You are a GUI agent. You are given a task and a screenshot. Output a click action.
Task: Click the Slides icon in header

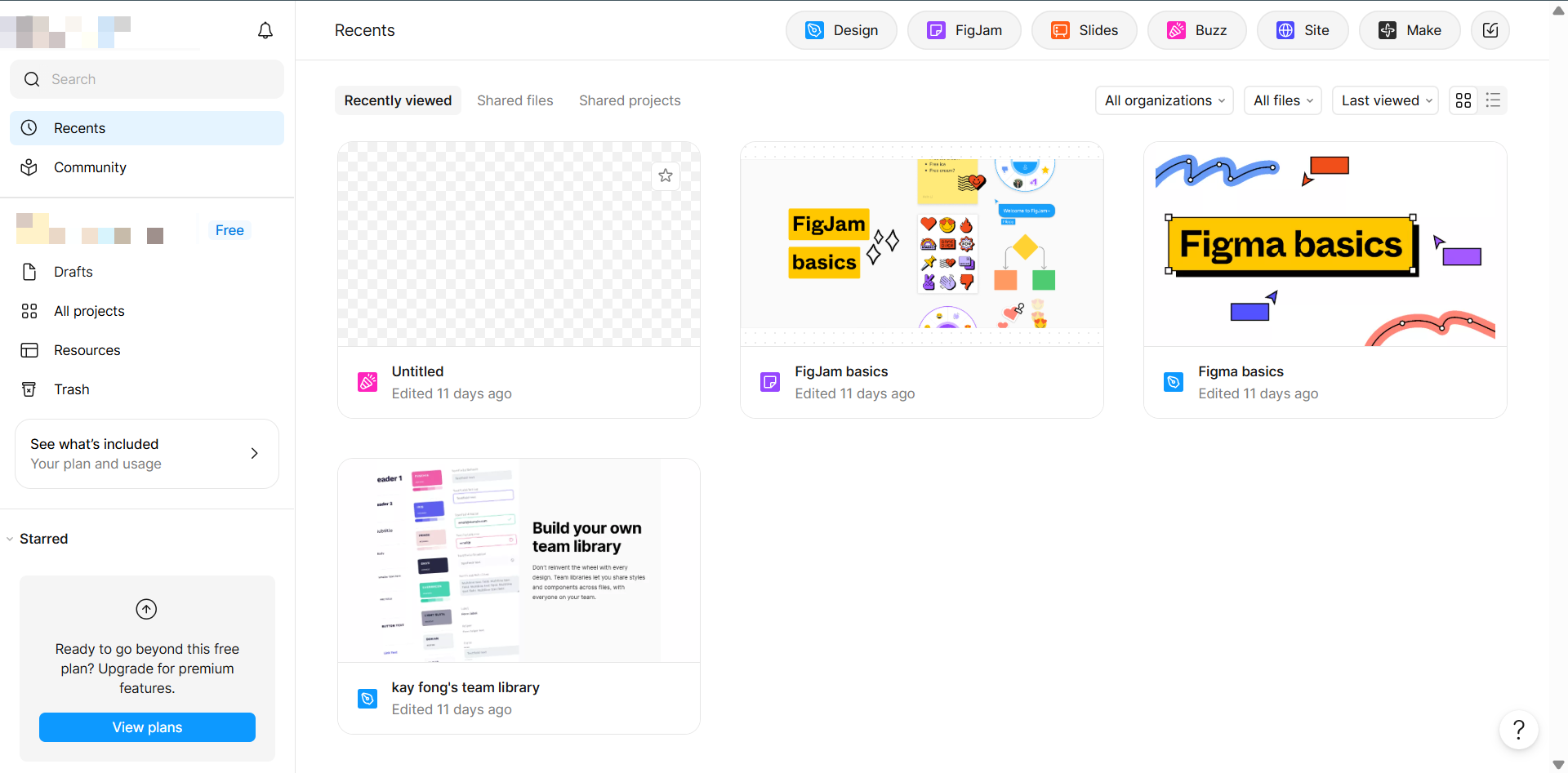pyautogui.click(x=1060, y=30)
